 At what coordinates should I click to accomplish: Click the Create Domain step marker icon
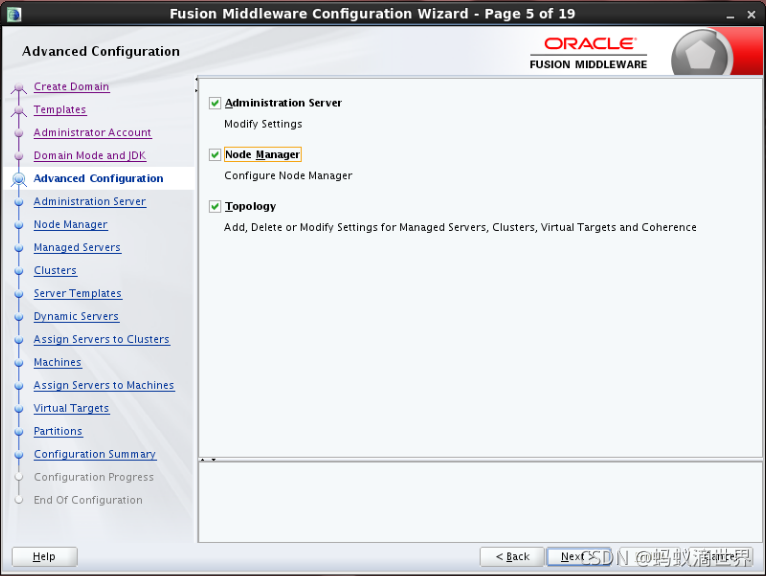pyautogui.click(x=19, y=88)
